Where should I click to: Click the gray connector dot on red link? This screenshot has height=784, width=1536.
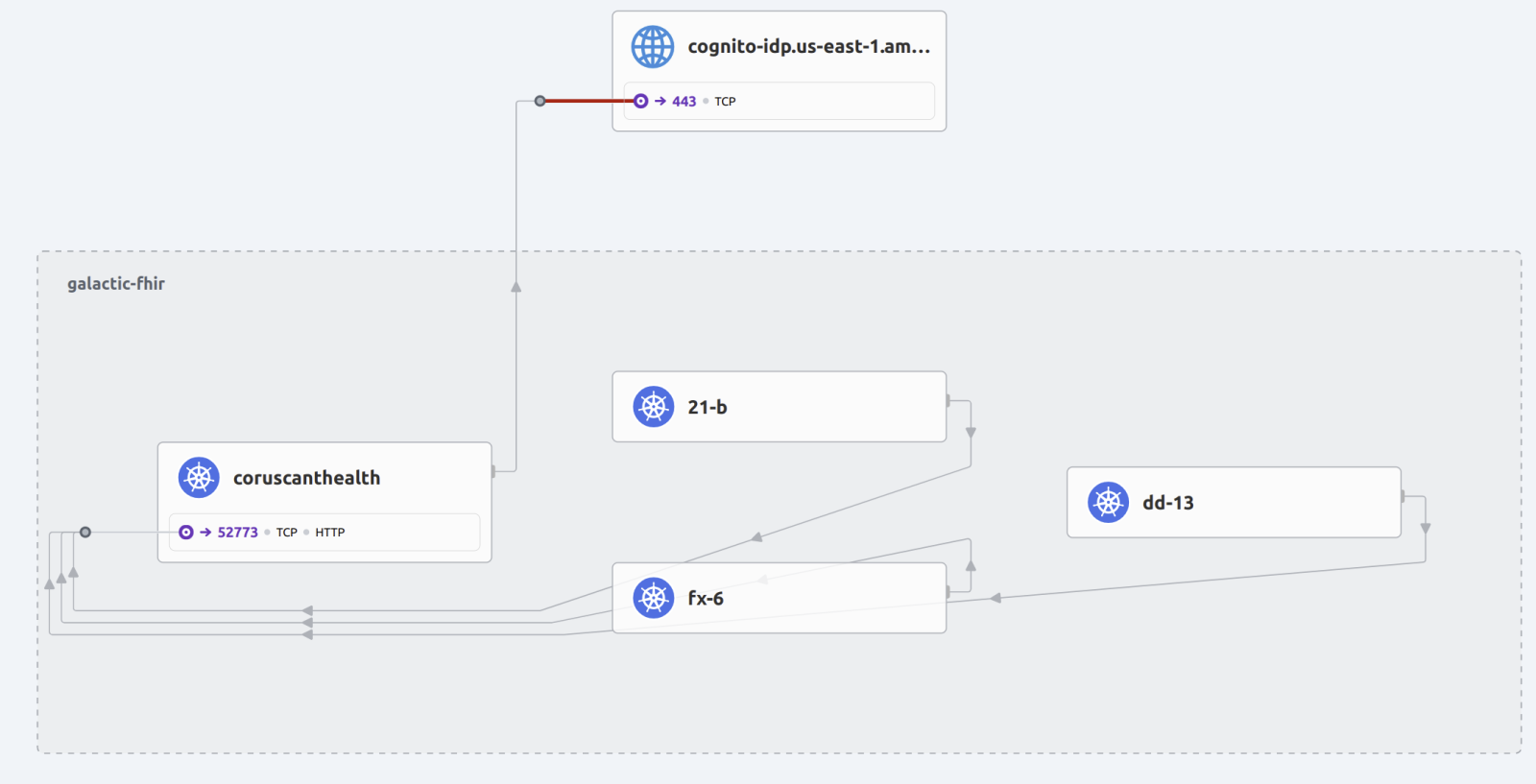pos(540,101)
